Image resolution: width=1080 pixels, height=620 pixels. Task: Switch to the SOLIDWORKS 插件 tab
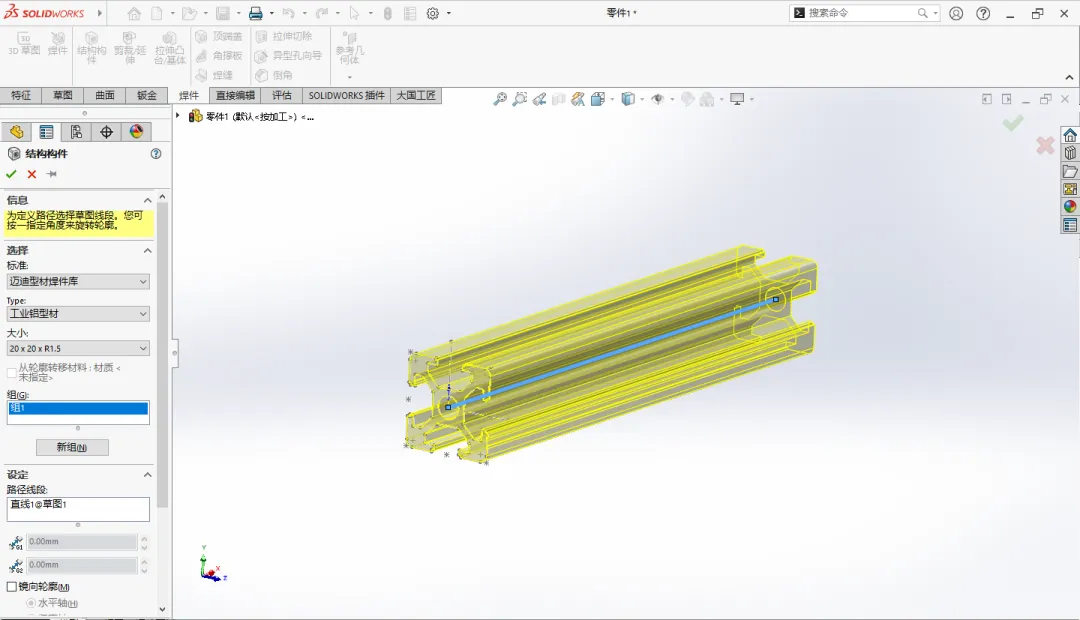(x=346, y=96)
